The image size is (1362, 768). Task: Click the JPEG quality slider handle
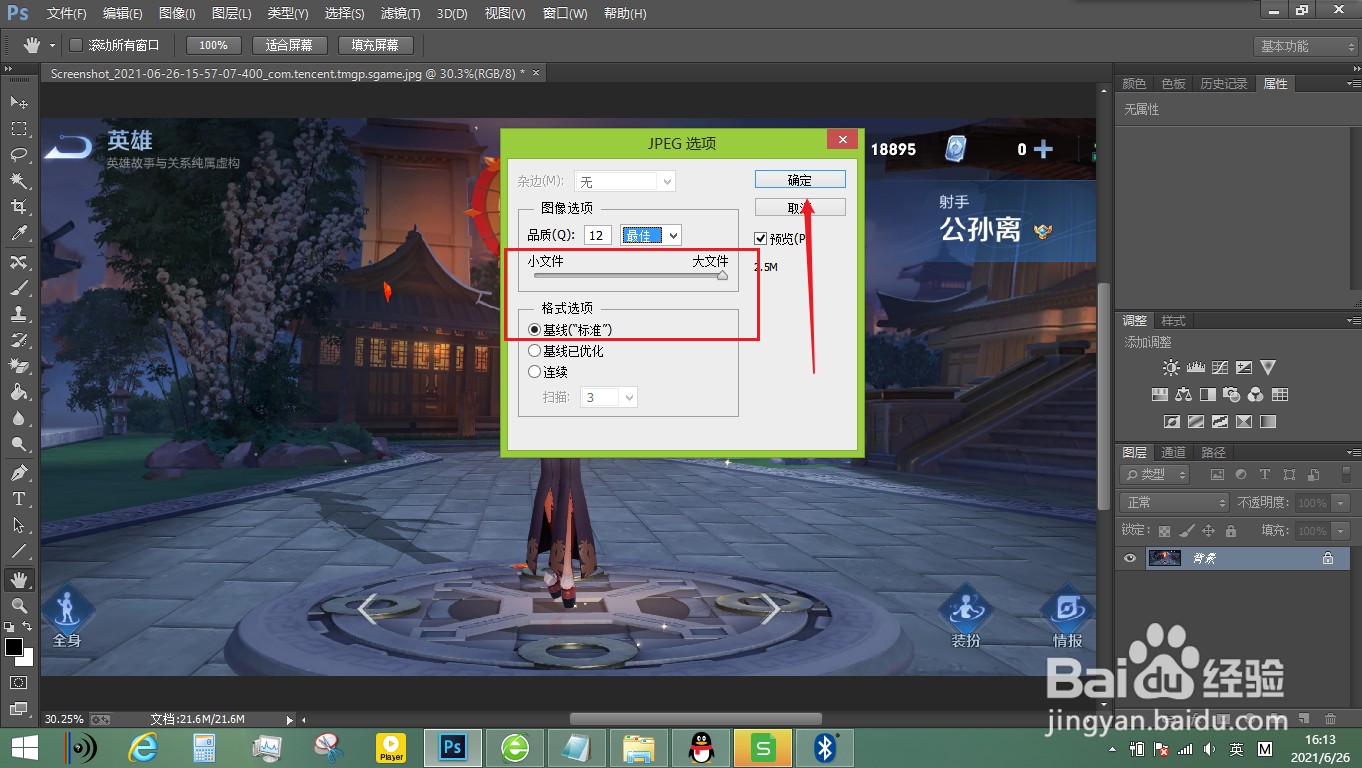(x=722, y=276)
